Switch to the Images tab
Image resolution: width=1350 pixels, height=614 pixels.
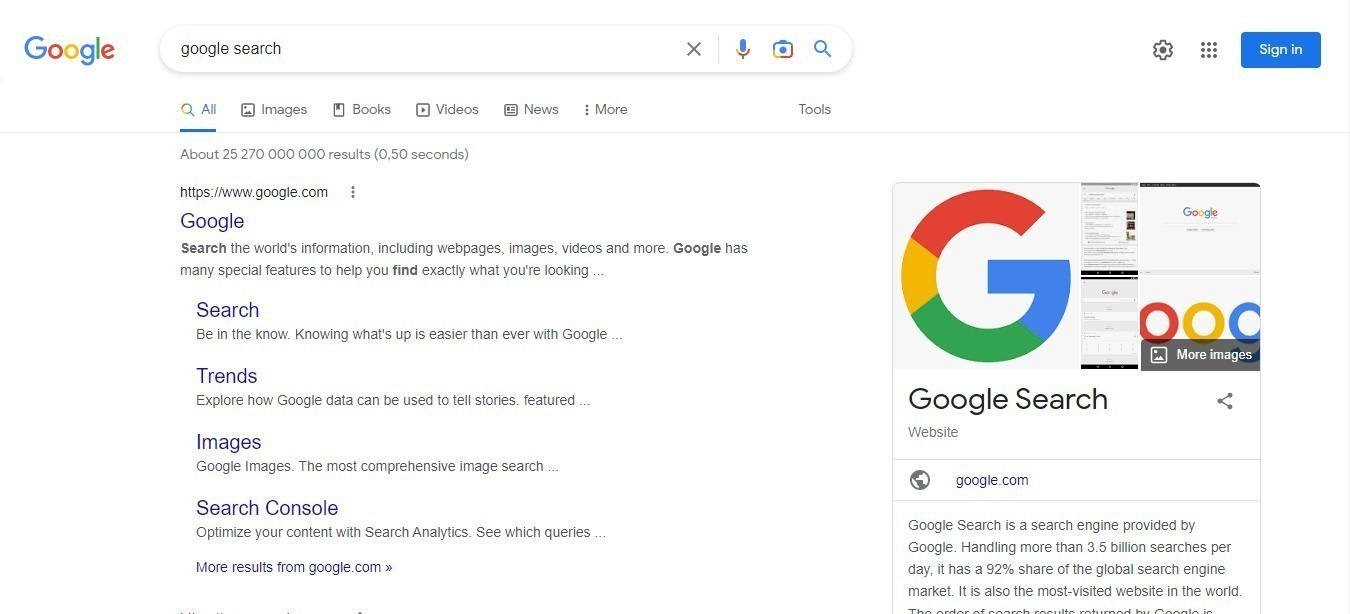point(274,110)
